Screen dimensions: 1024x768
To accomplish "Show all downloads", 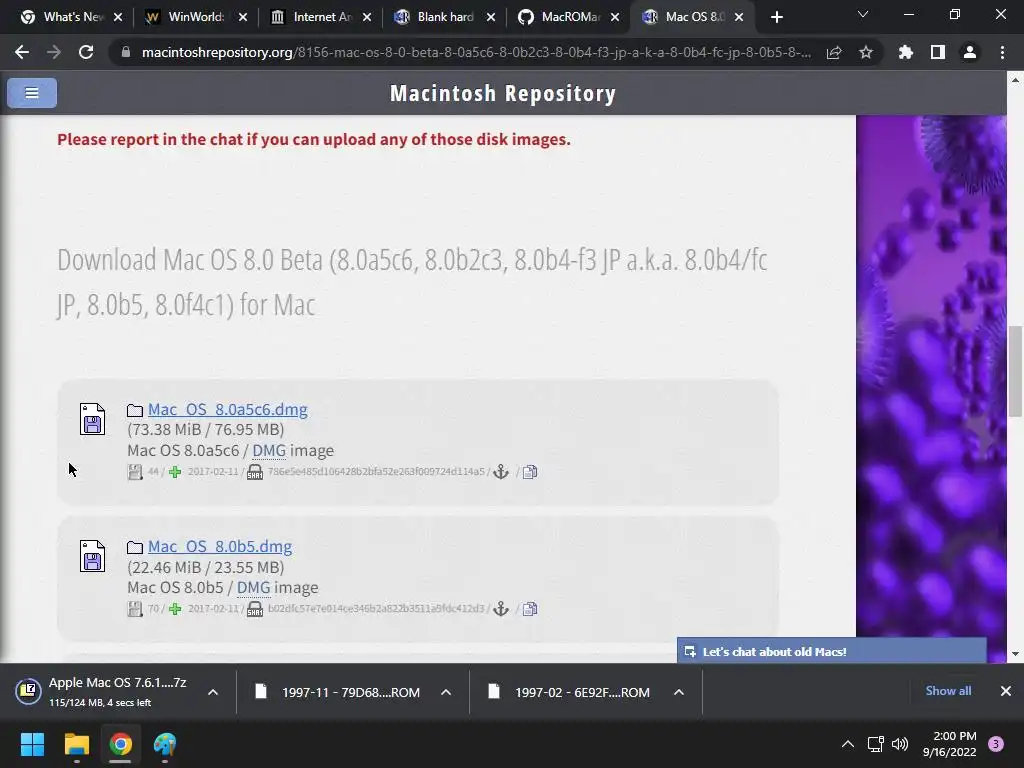I will pyautogui.click(x=948, y=691).
